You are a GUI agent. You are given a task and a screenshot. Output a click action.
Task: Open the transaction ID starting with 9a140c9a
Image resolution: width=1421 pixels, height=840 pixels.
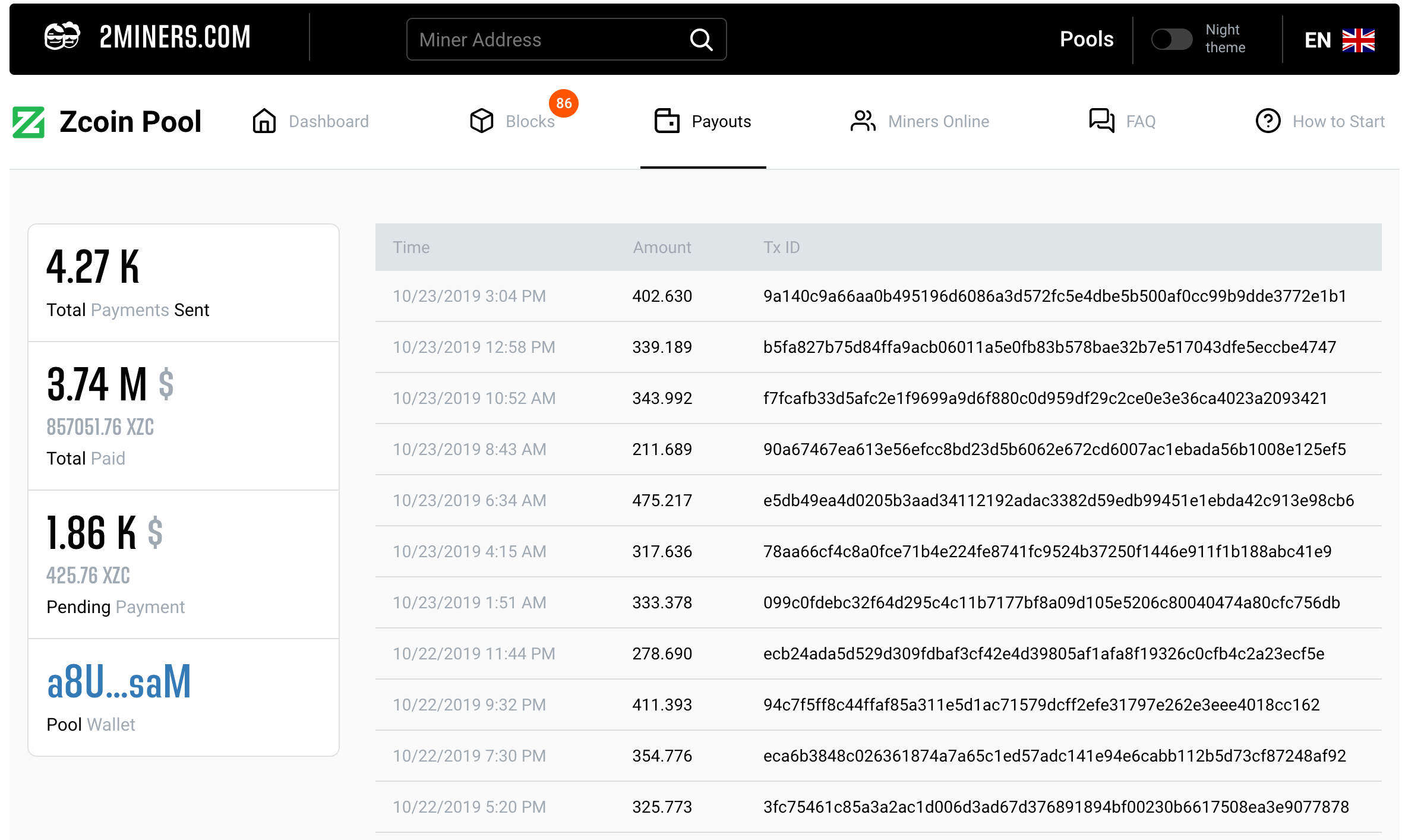click(1054, 296)
